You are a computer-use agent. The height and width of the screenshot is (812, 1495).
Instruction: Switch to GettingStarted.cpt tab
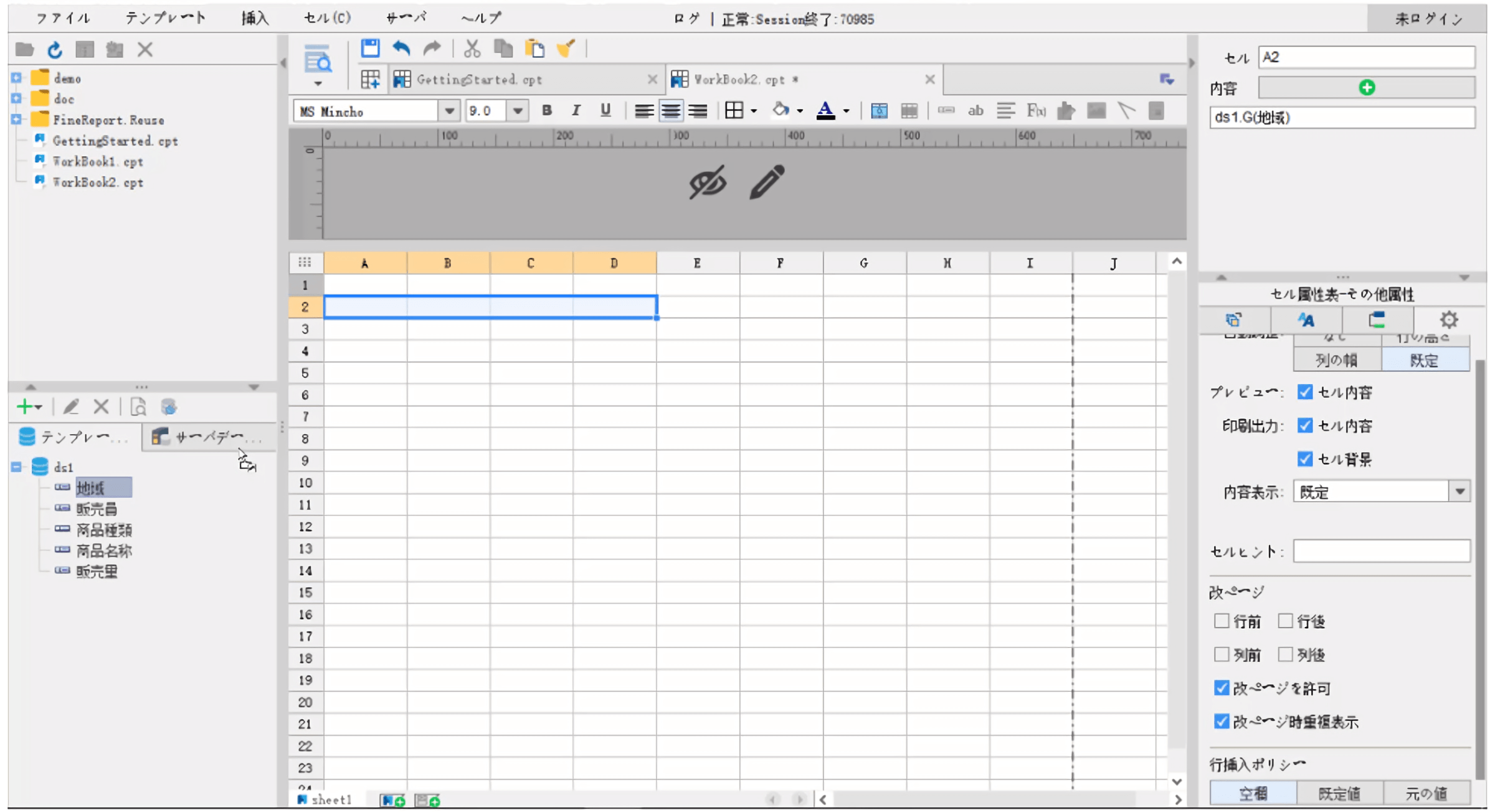478,80
